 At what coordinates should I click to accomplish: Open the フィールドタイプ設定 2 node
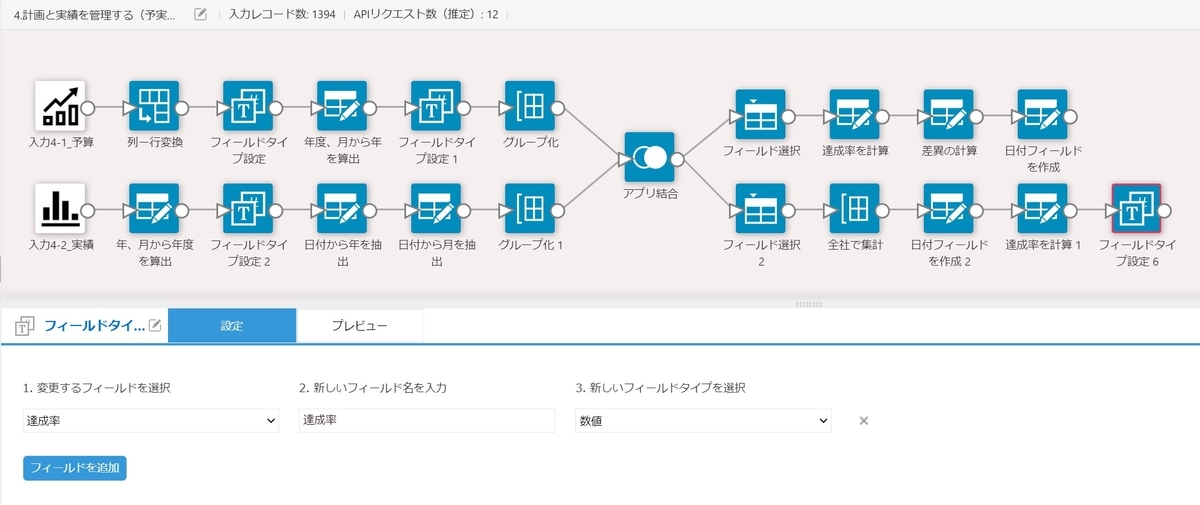click(248, 208)
